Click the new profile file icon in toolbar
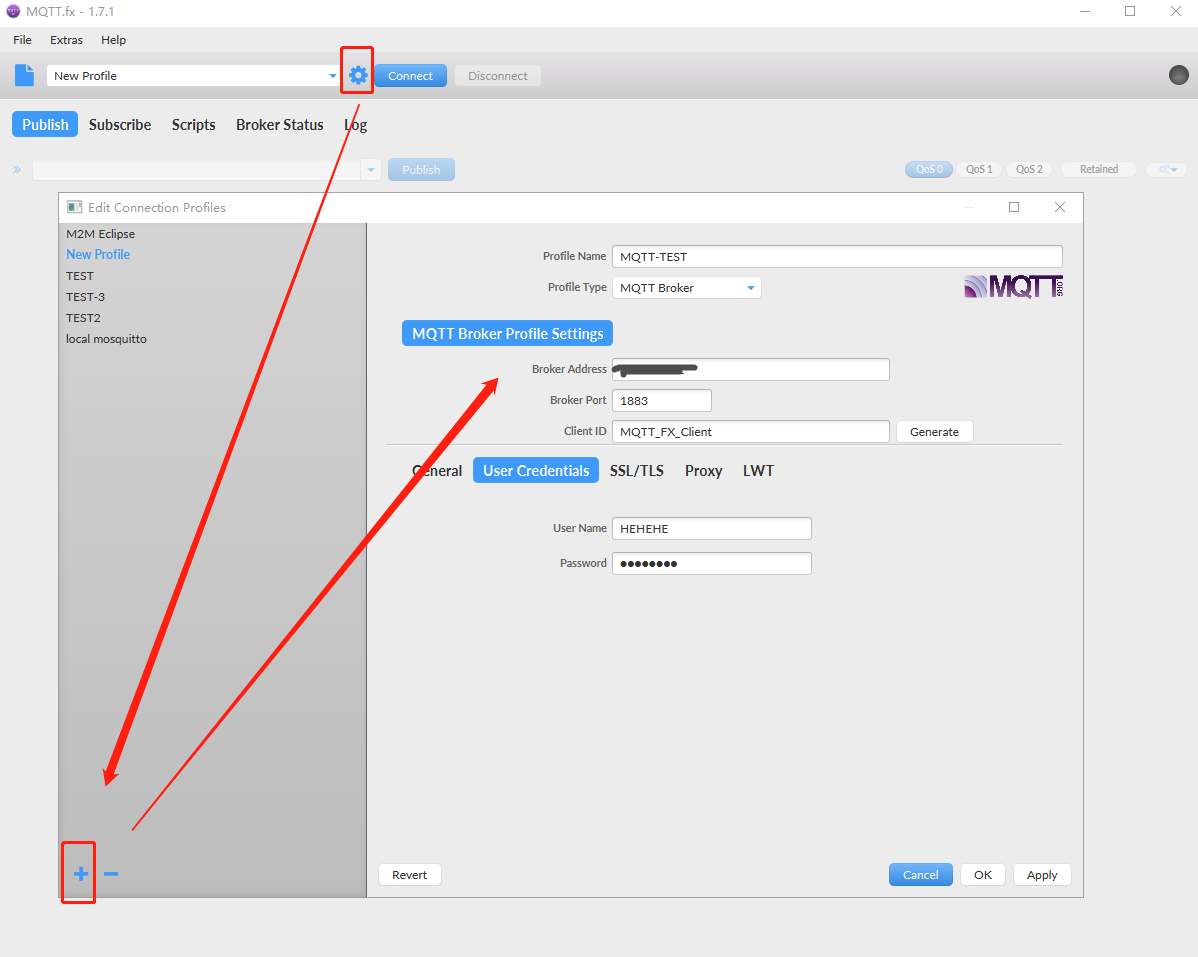Image resolution: width=1198 pixels, height=957 pixels. click(24, 75)
